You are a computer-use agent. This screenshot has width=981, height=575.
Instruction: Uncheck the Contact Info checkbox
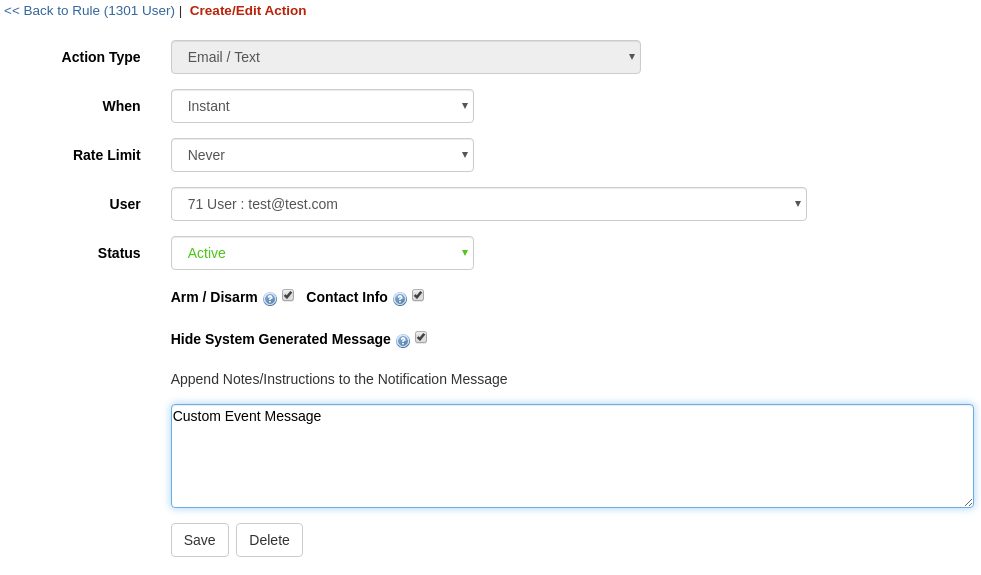(x=418, y=295)
